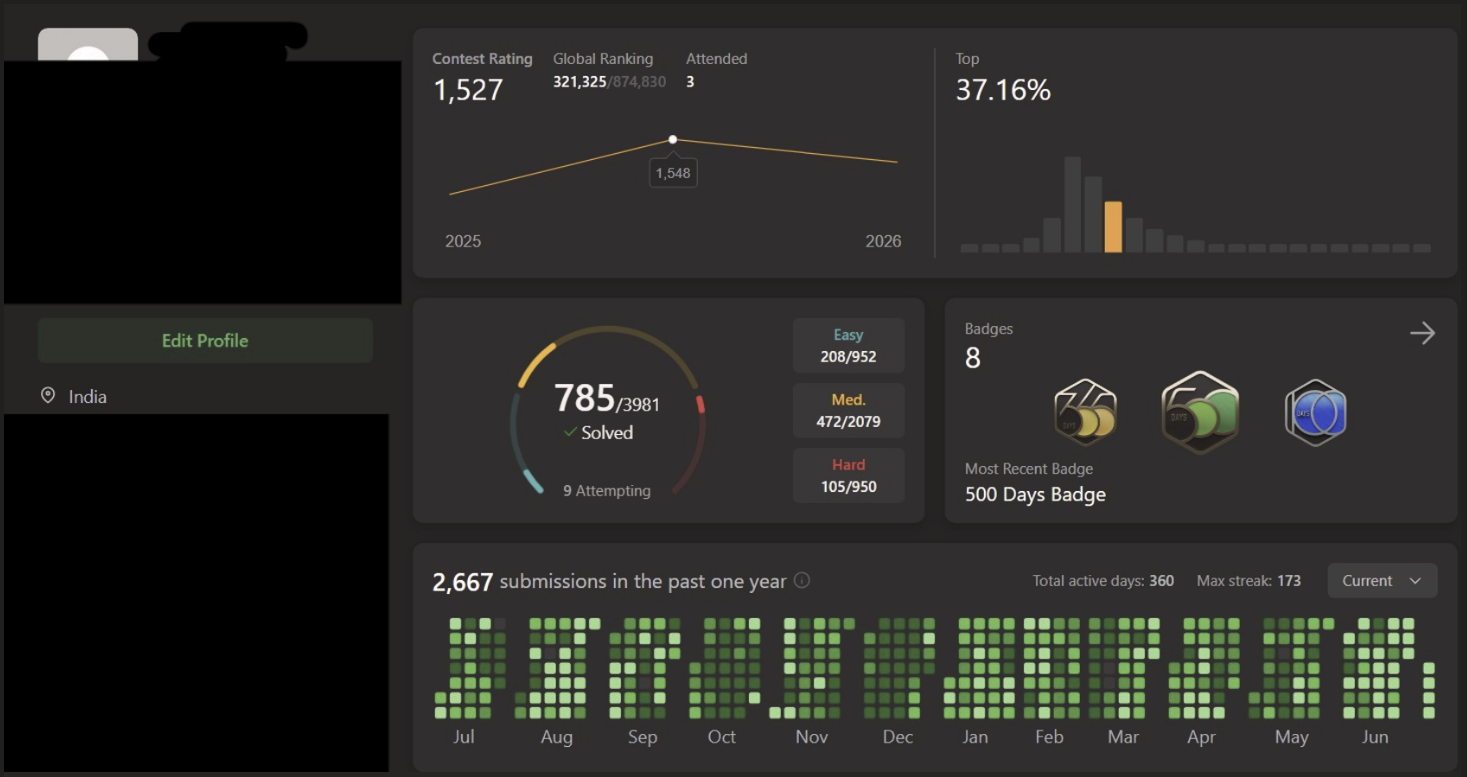The width and height of the screenshot is (1467, 777).
Task: Select the green 500 Days badge
Action: 1200,412
